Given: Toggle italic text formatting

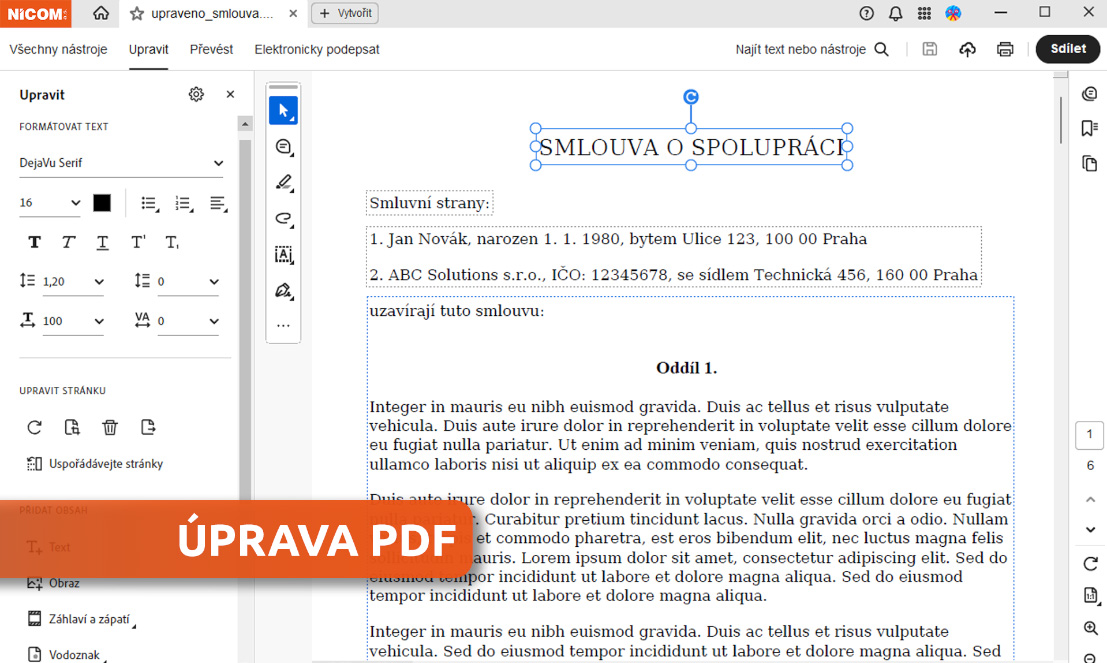Looking at the screenshot, I should (x=68, y=242).
